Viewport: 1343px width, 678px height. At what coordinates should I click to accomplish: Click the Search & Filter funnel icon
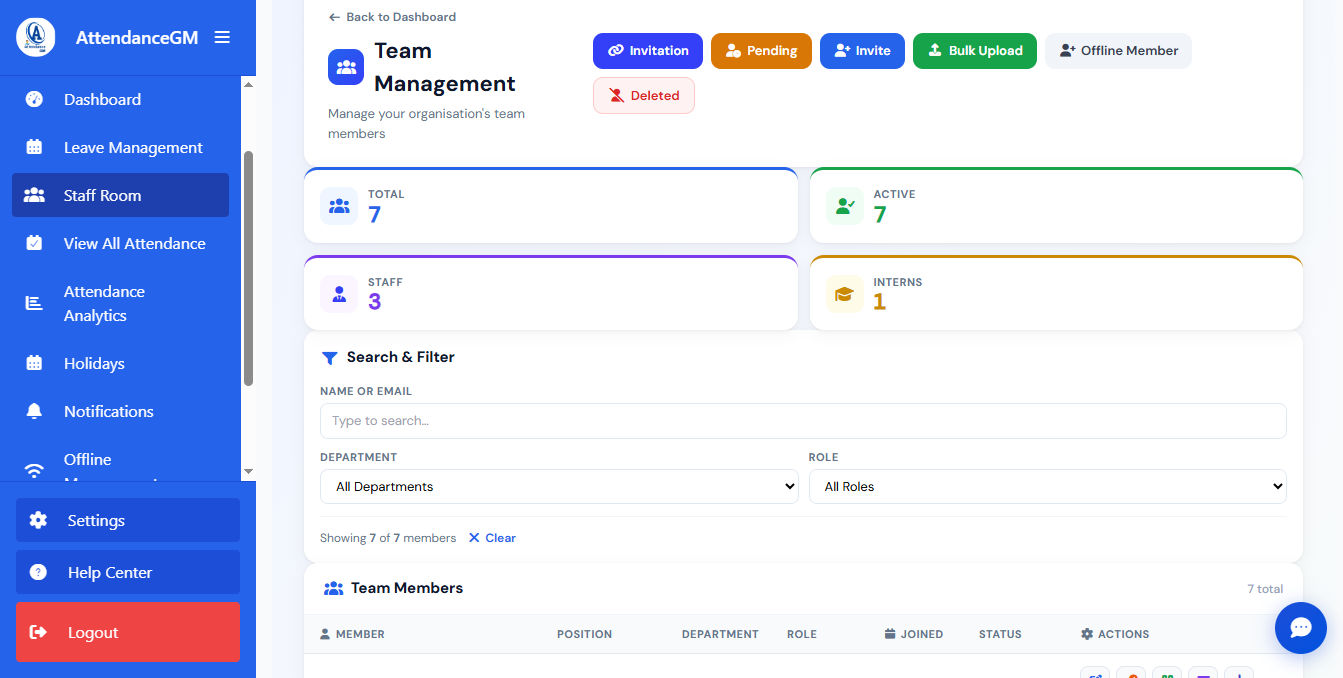coord(329,358)
